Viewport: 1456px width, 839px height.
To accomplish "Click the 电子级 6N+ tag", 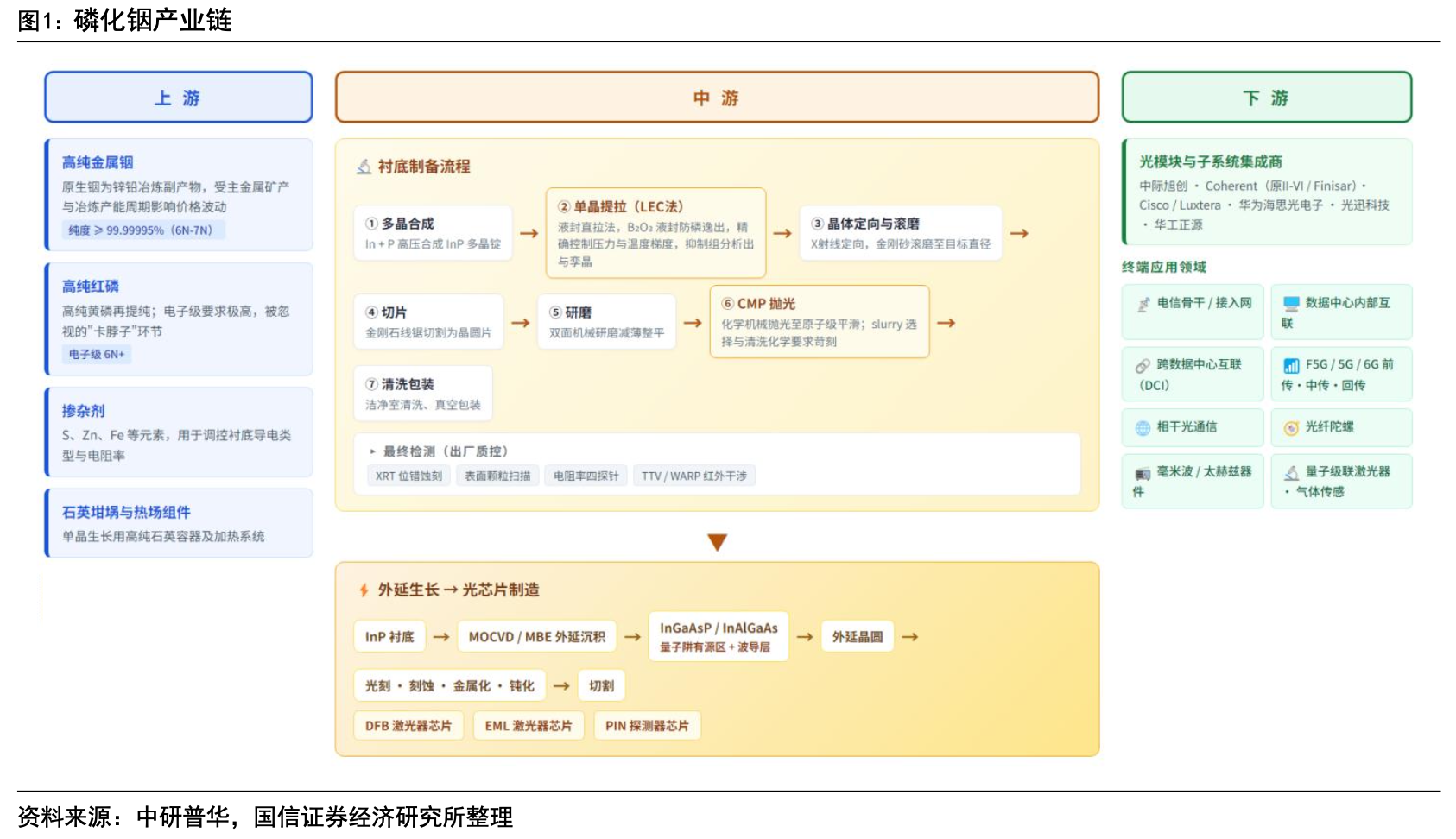I will click(x=97, y=355).
